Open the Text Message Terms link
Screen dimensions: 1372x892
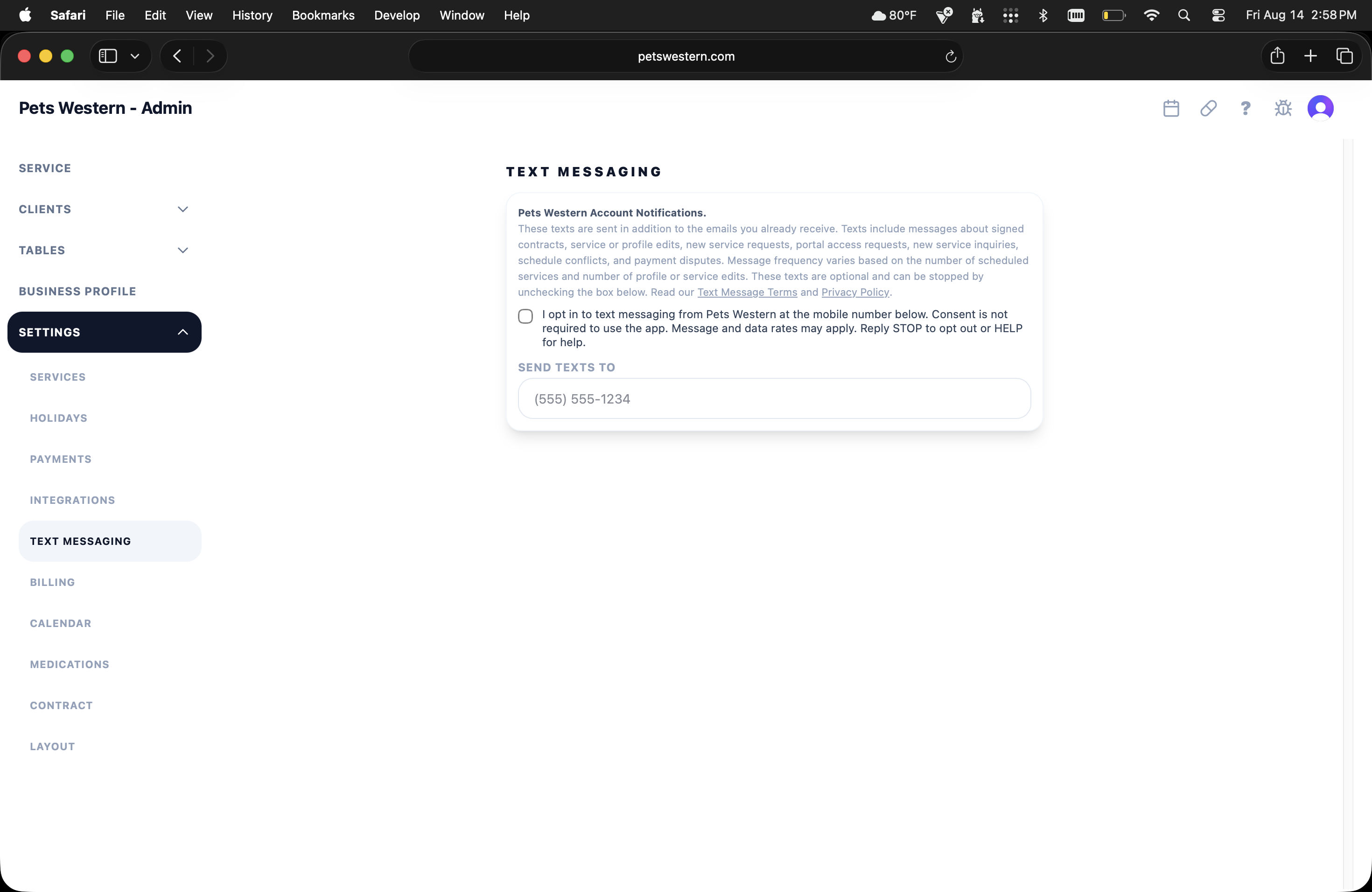pyautogui.click(x=747, y=292)
